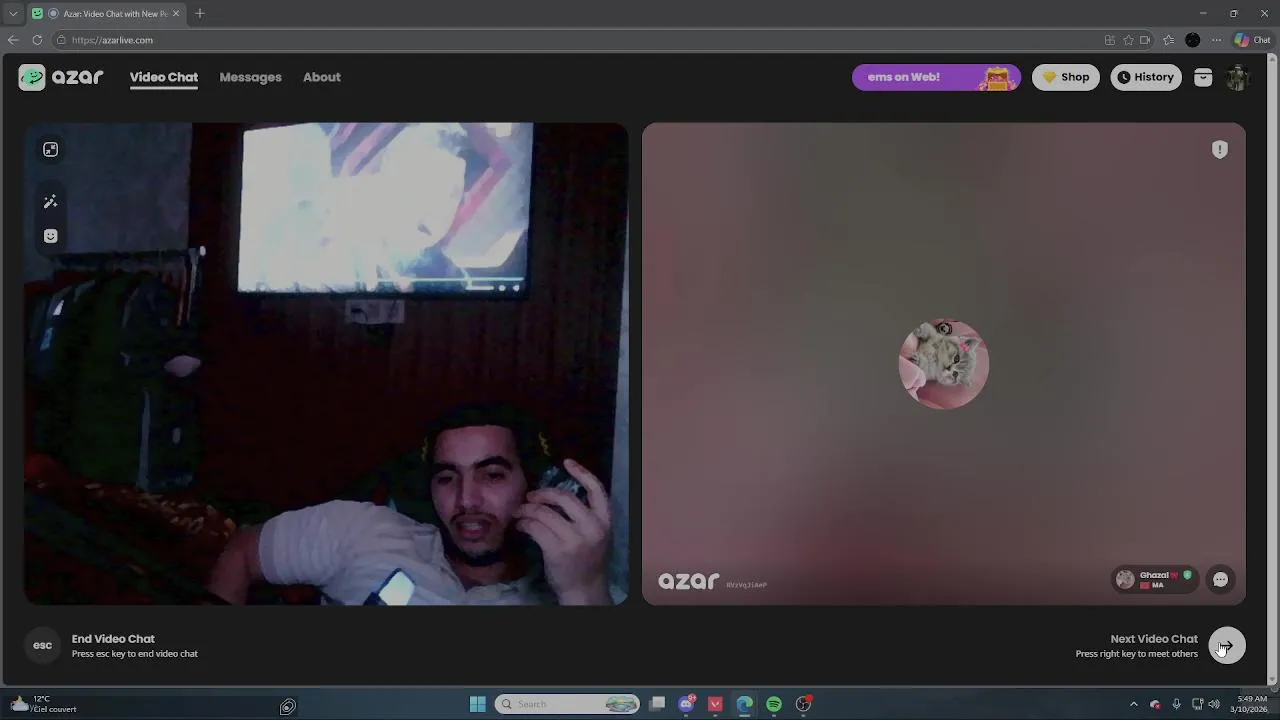Open the profile avatar menu
Image resolution: width=1280 pixels, height=720 pixels.
click(1238, 77)
